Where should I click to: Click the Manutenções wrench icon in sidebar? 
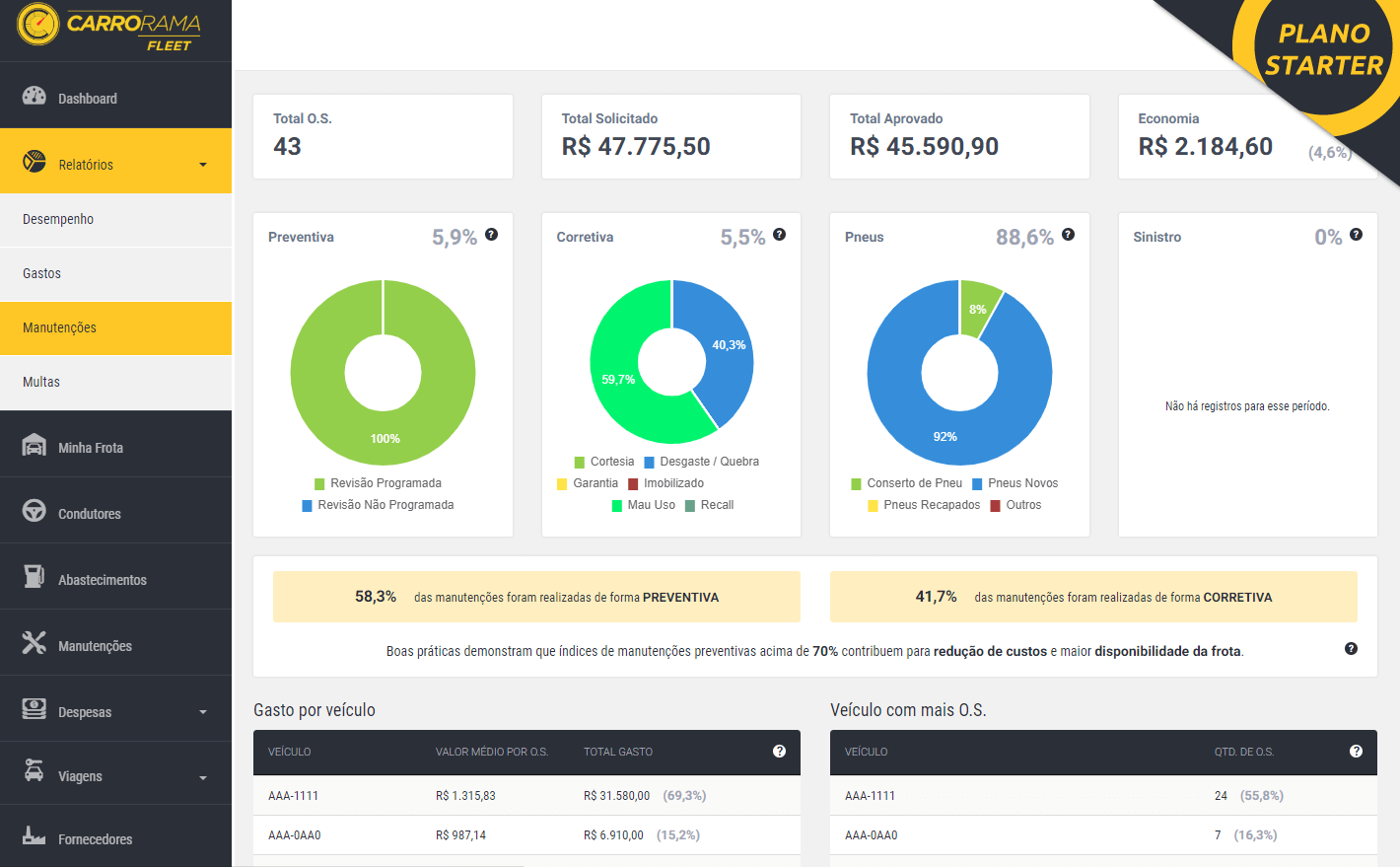pyautogui.click(x=35, y=643)
